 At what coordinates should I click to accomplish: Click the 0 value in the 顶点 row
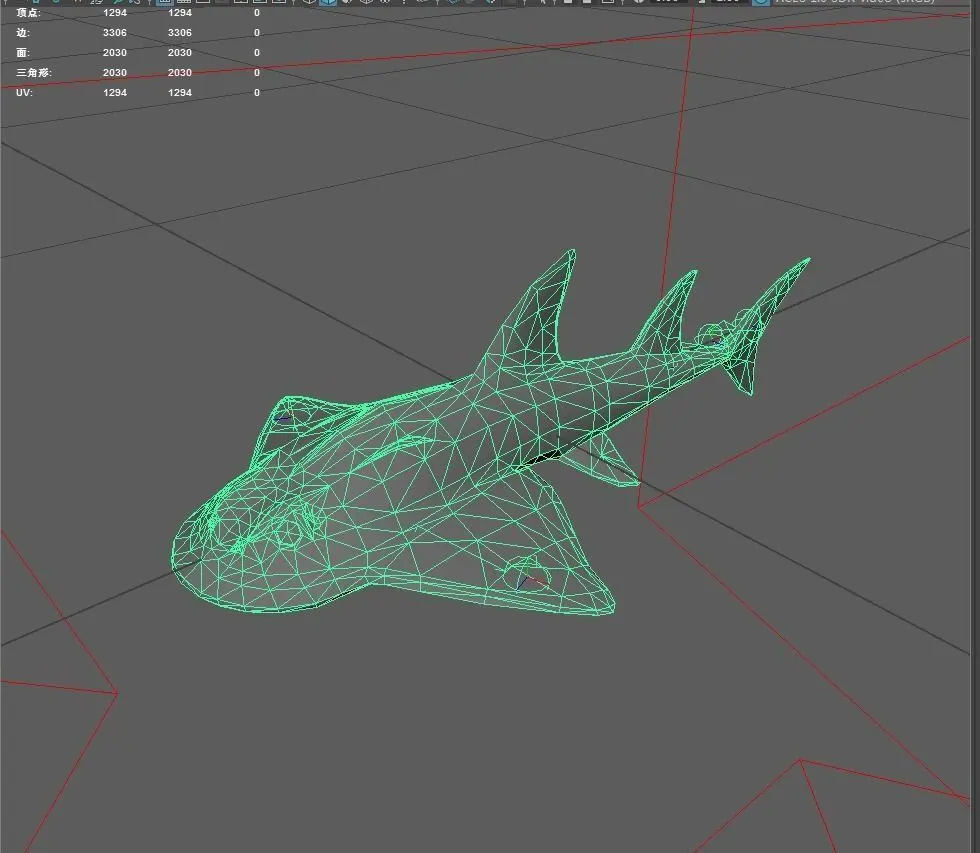pyautogui.click(x=257, y=12)
